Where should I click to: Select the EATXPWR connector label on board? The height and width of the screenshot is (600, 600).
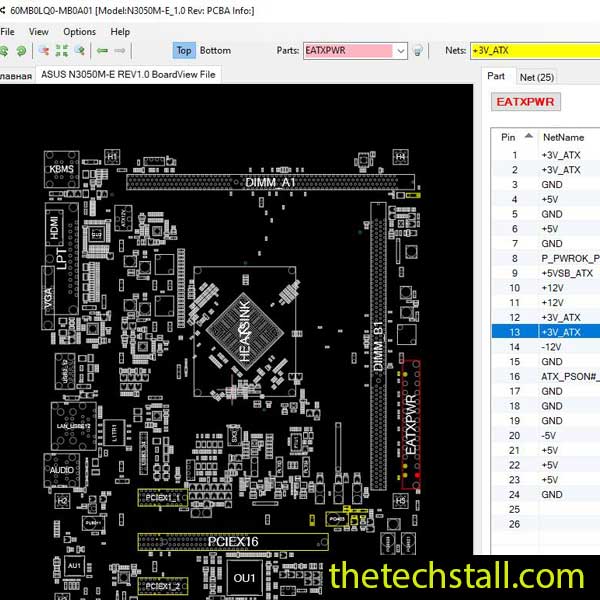point(411,425)
